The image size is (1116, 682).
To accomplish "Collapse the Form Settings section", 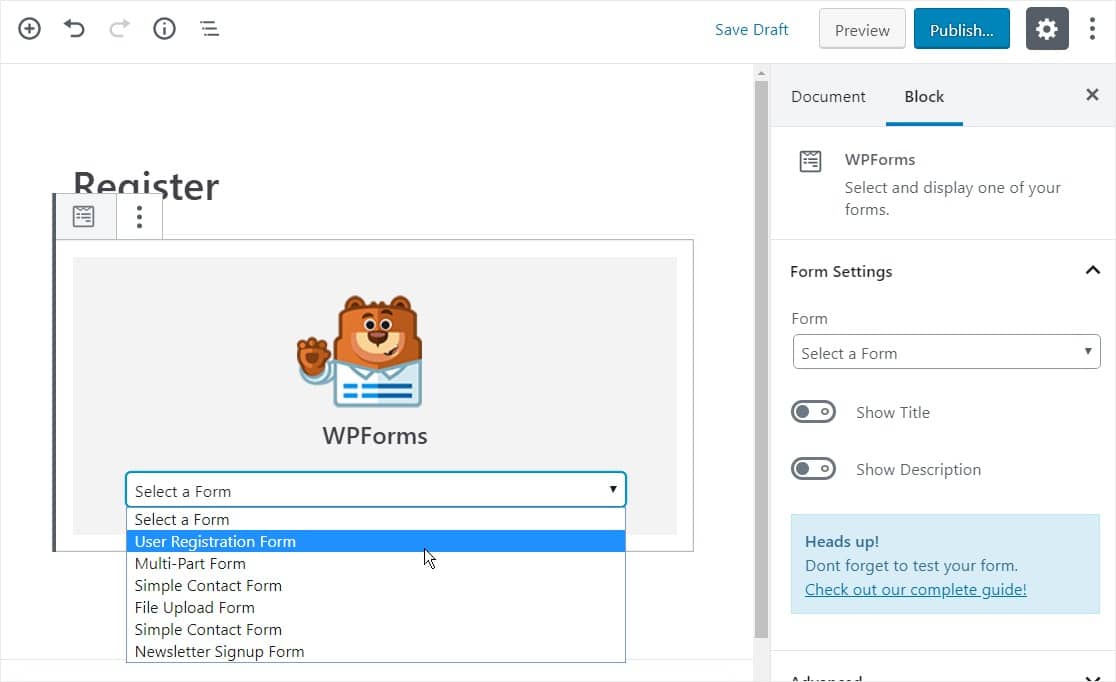I will [1092, 271].
